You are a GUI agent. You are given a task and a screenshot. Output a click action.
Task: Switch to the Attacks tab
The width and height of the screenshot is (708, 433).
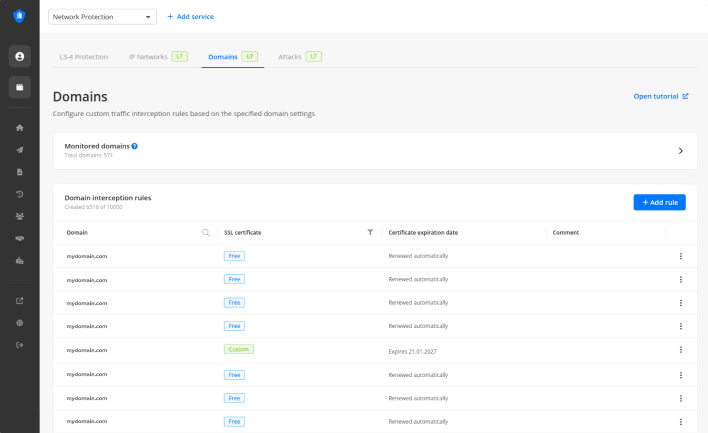coord(290,57)
